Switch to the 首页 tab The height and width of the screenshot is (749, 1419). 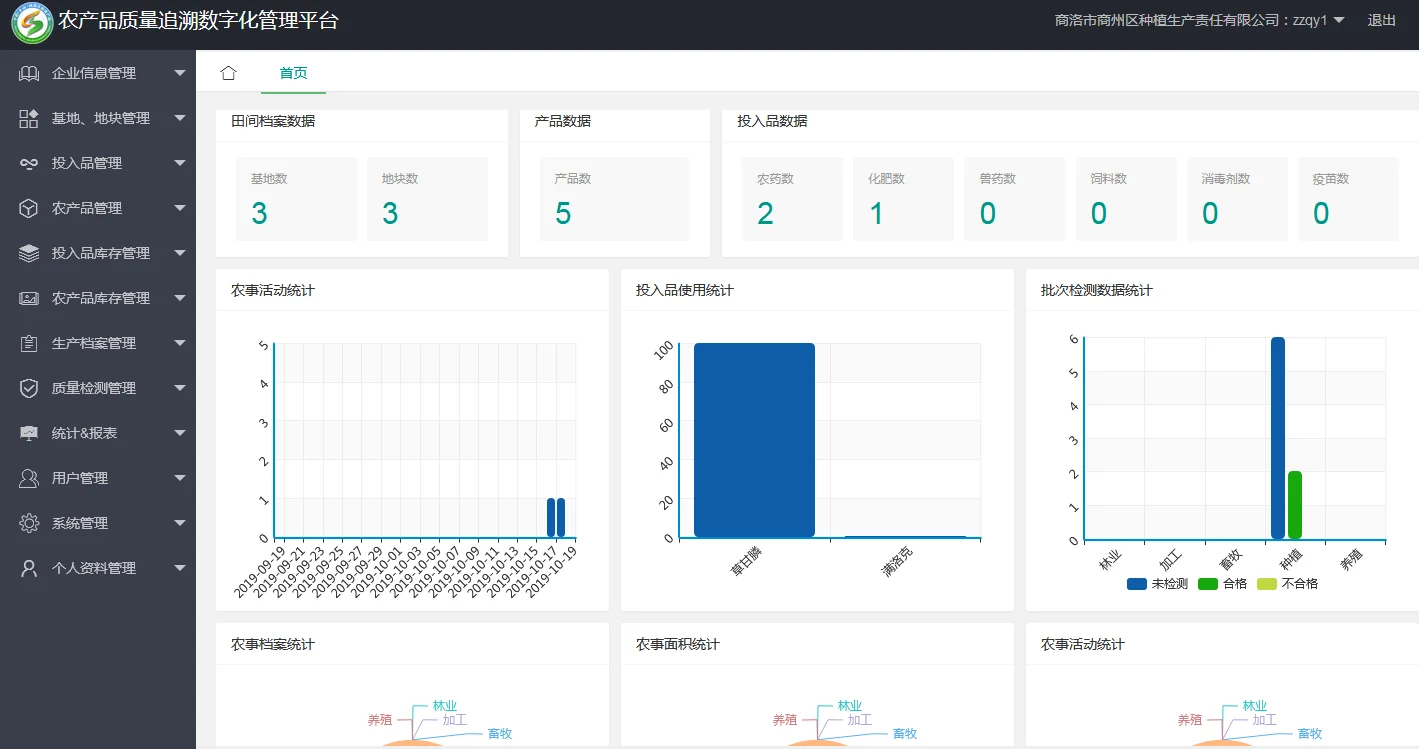coord(293,73)
